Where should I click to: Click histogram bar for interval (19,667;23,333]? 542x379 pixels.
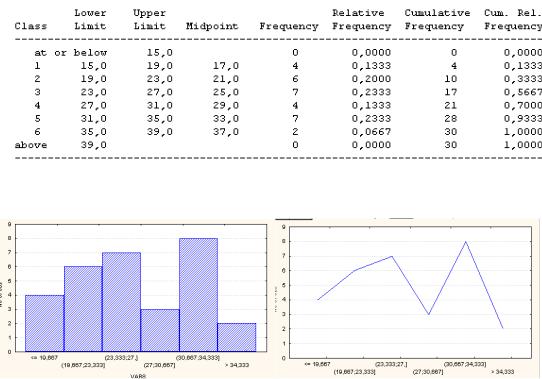tap(83, 309)
